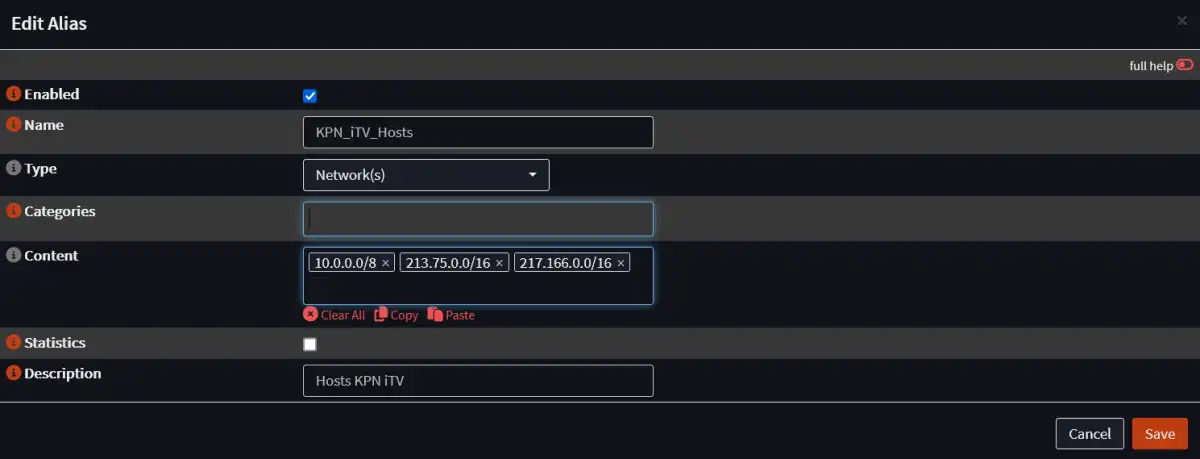Click the info icon beside Categories
This screenshot has width=1200, height=459.
pos(14,212)
